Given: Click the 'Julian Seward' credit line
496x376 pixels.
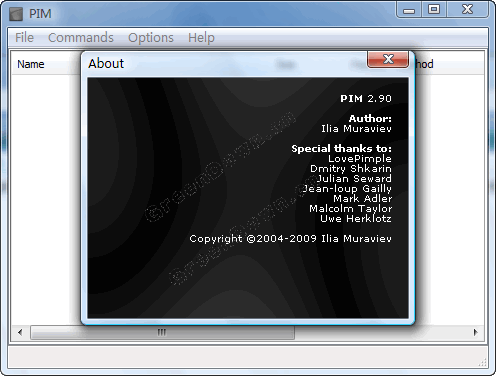Looking at the screenshot, I should pyautogui.click(x=354, y=179).
